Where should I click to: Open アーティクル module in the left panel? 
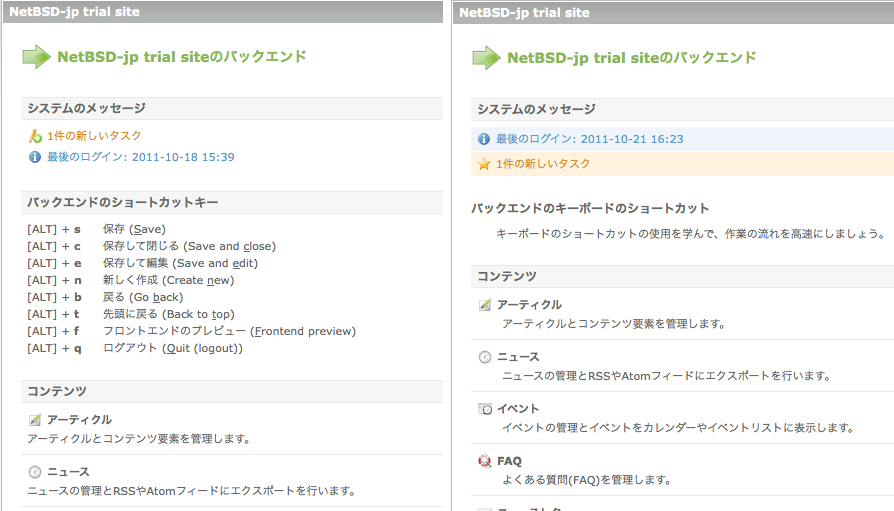pyautogui.click(x=79, y=420)
